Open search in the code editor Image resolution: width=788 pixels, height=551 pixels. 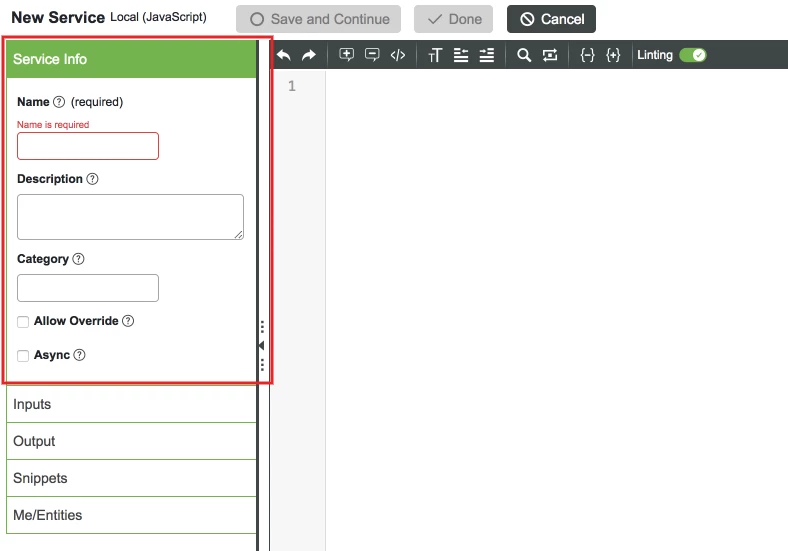524,55
